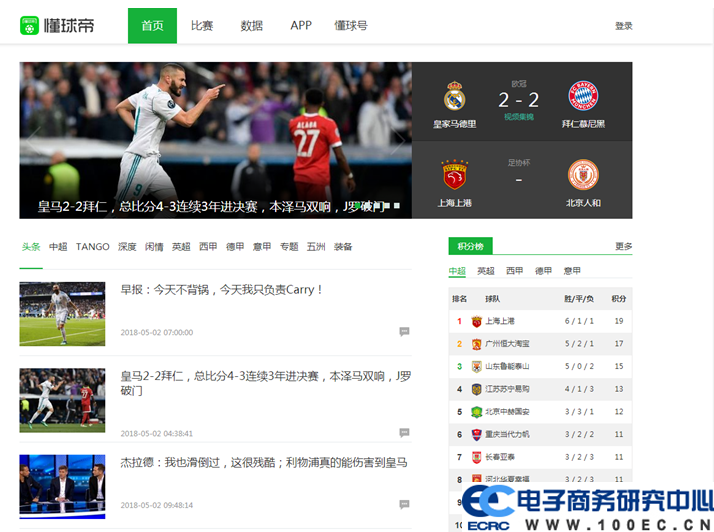Click the 北京中赫国安 team crest
This screenshot has width=714, height=532.
[x=476, y=412]
